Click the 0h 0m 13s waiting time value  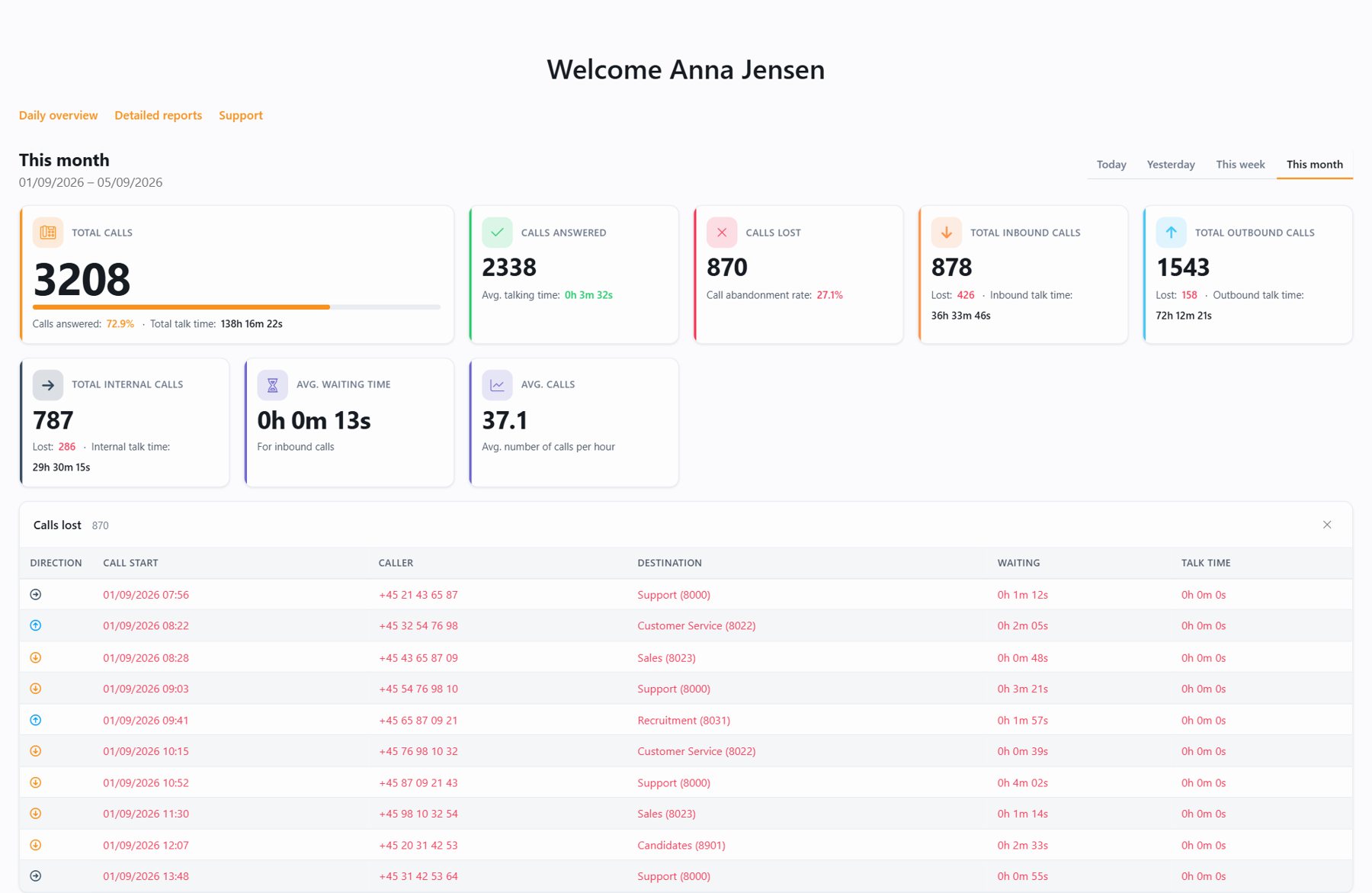tap(314, 420)
